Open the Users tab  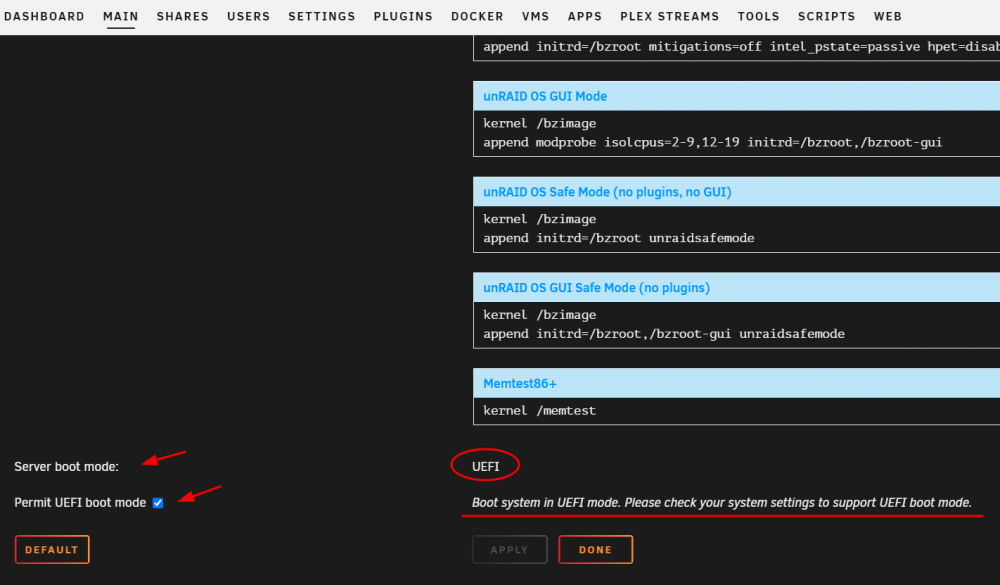(x=248, y=17)
